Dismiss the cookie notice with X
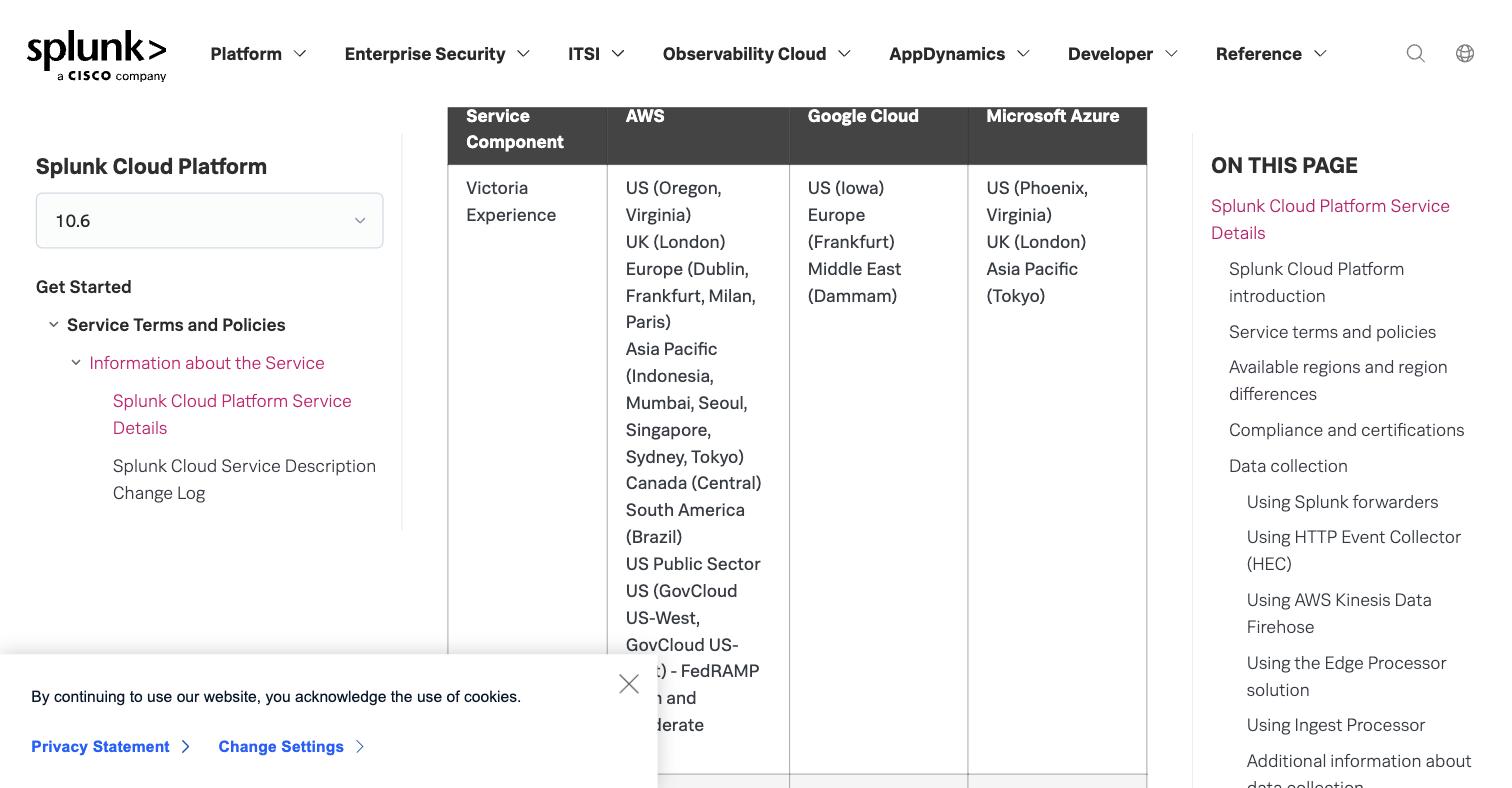1512x788 pixels. tap(629, 684)
